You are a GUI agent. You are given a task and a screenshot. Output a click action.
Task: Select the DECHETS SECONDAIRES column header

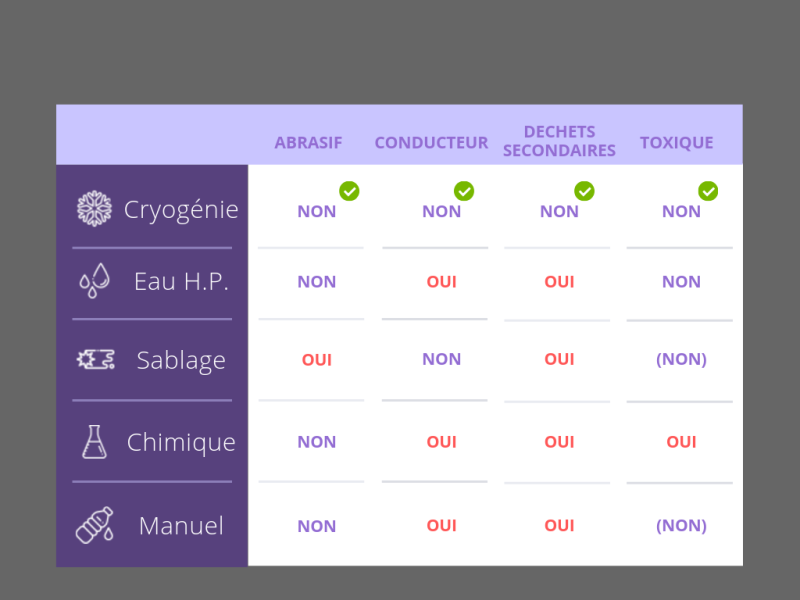coord(559,141)
